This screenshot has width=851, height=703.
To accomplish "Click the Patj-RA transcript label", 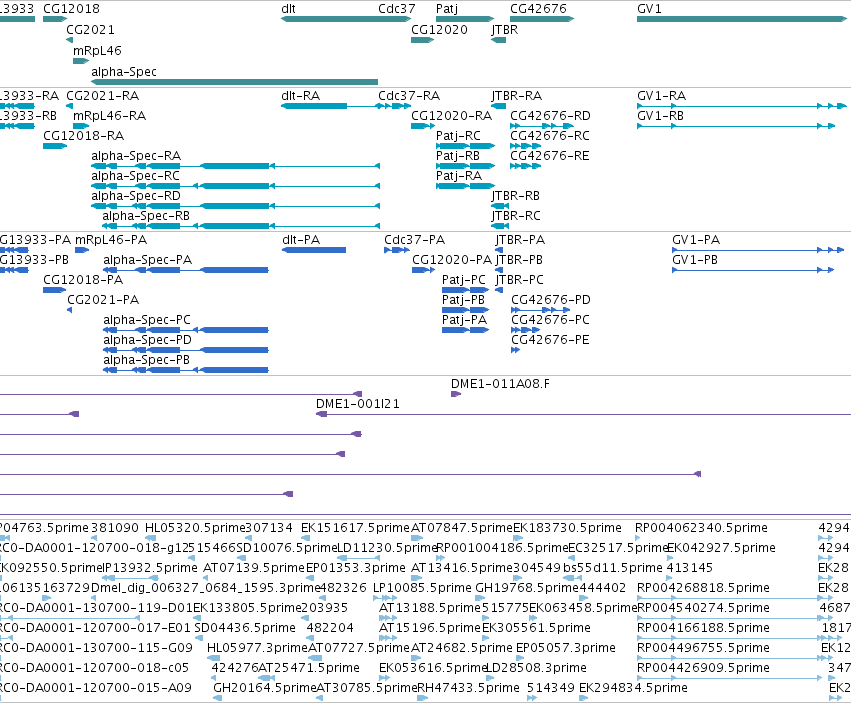I will [459, 176].
